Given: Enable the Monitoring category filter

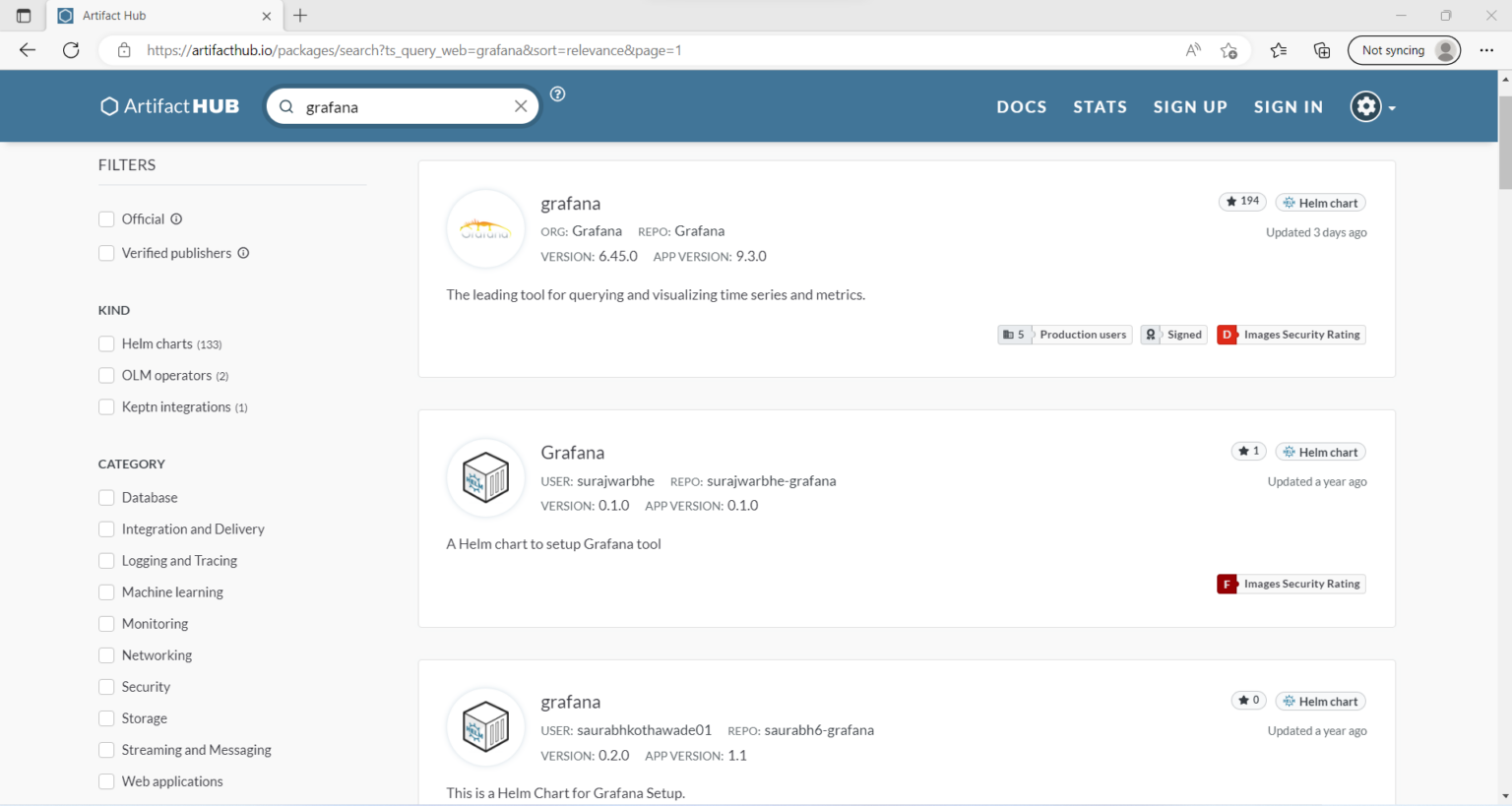Looking at the screenshot, I should coord(106,623).
